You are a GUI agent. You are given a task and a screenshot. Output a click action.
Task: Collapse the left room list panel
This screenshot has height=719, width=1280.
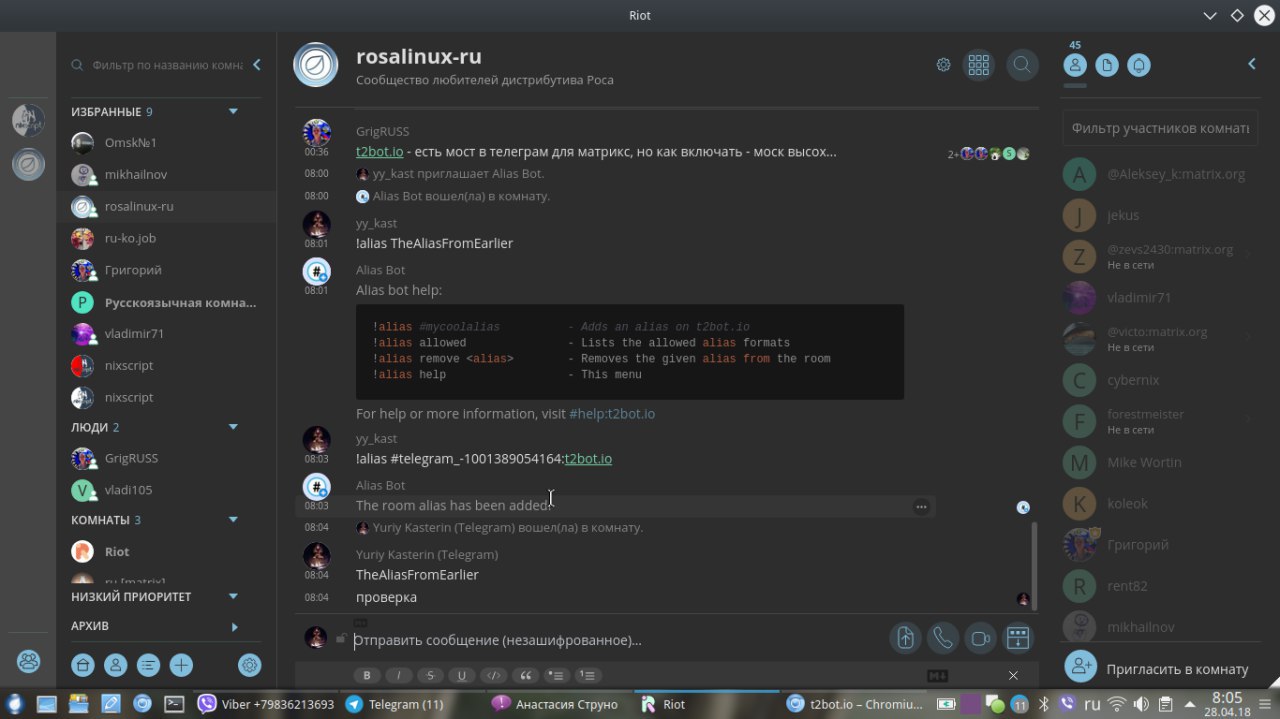(256, 65)
